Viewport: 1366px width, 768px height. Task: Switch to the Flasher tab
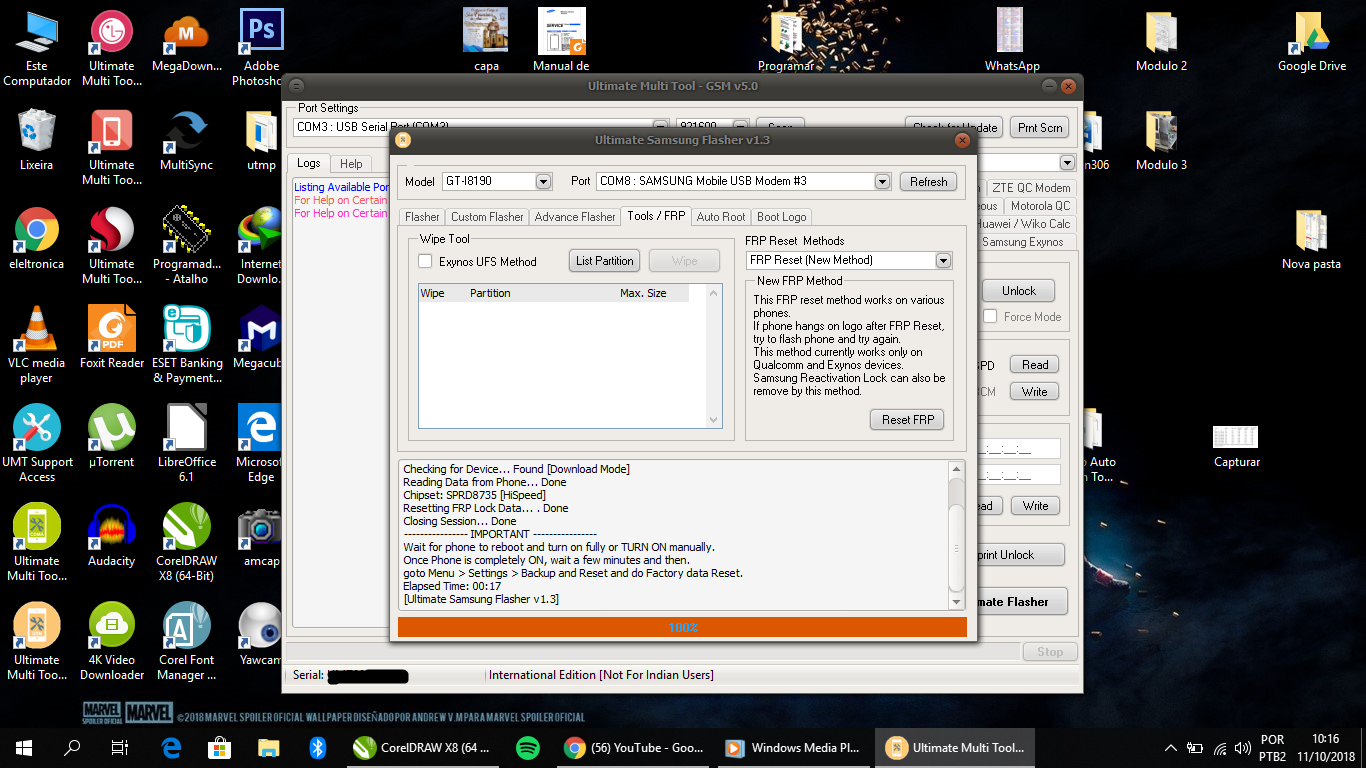tap(422, 216)
